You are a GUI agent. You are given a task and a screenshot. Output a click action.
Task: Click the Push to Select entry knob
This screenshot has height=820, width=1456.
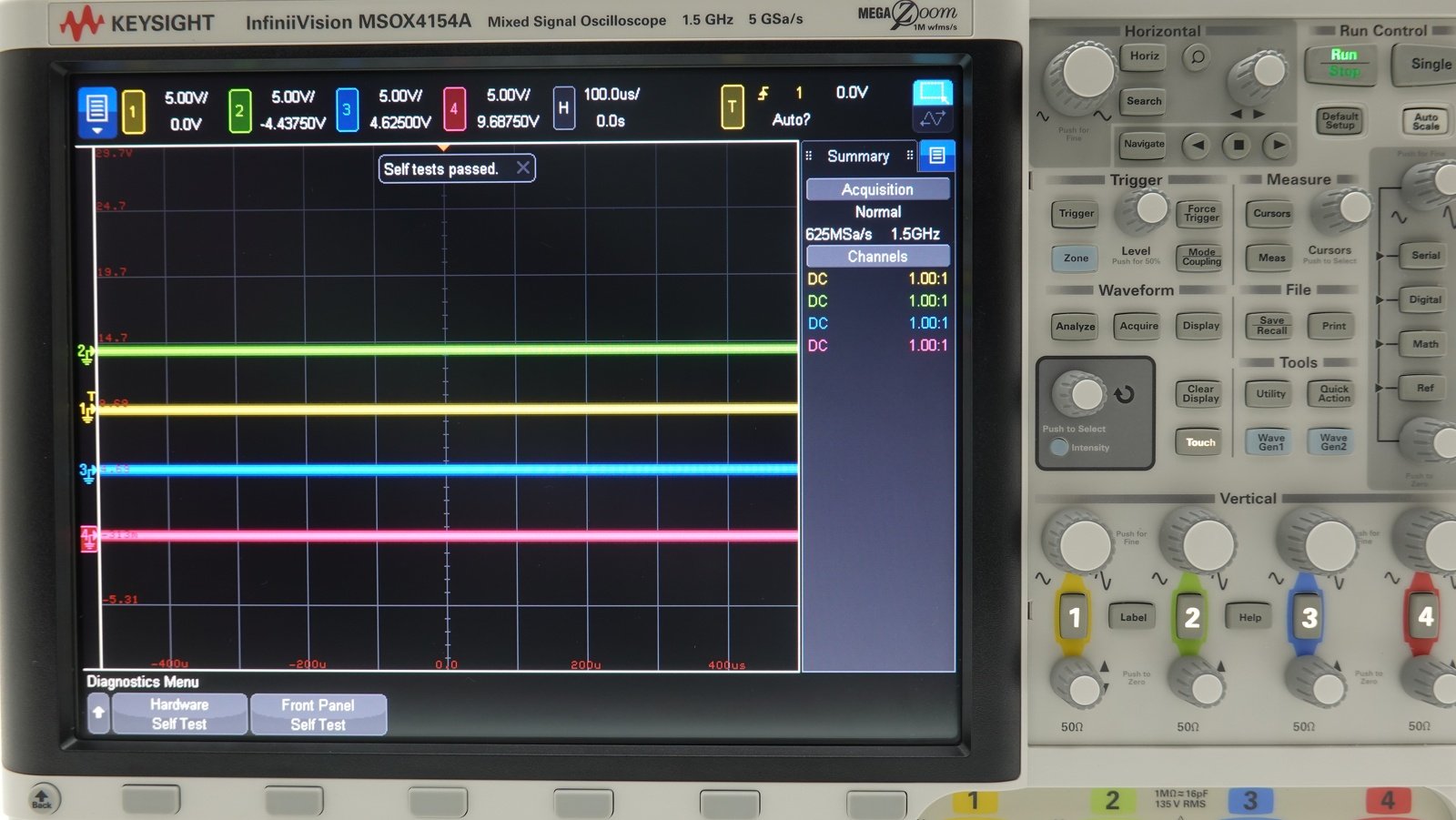1080,393
